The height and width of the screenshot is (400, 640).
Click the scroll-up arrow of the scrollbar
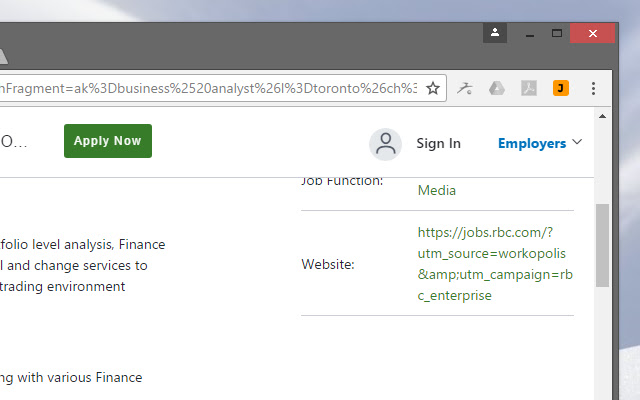pyautogui.click(x=602, y=116)
